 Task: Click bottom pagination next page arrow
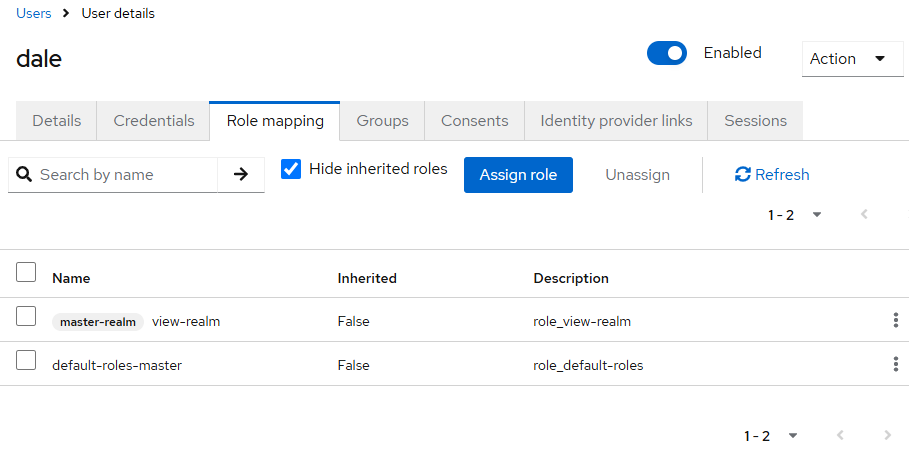pyautogui.click(x=887, y=435)
